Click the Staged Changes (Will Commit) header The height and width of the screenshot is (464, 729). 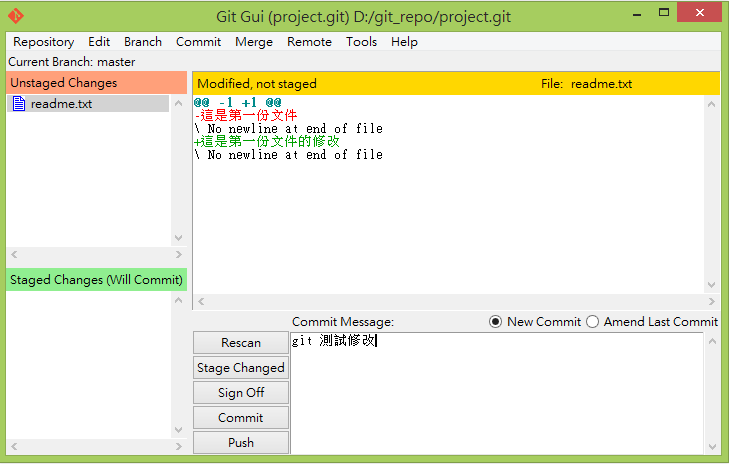(x=97, y=279)
